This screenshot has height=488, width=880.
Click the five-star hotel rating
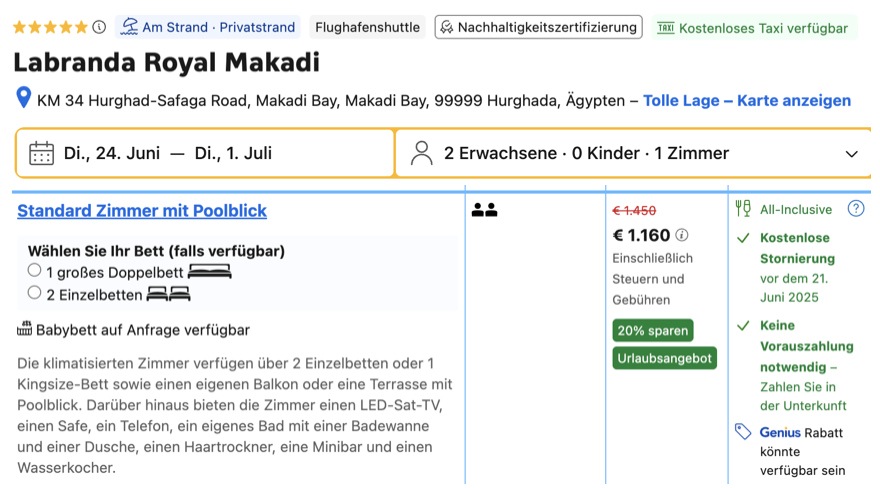(x=51, y=27)
